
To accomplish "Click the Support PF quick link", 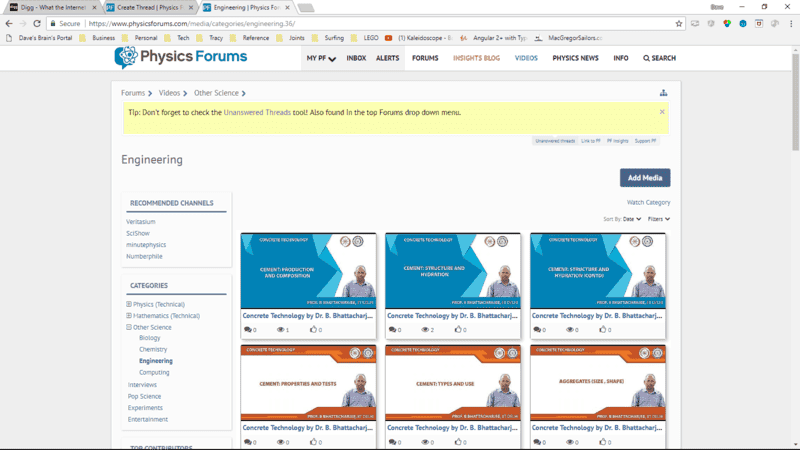I will click(645, 141).
